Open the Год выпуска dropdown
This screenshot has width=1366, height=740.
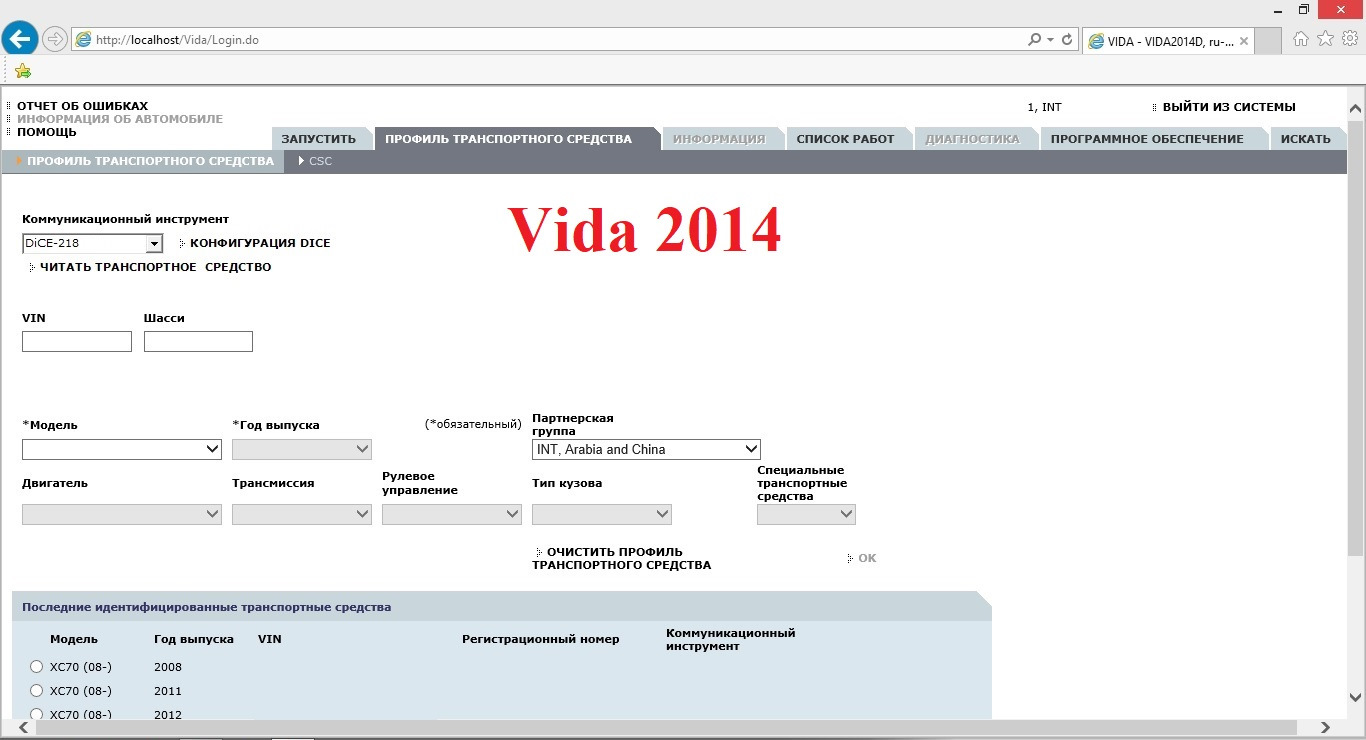click(x=302, y=449)
